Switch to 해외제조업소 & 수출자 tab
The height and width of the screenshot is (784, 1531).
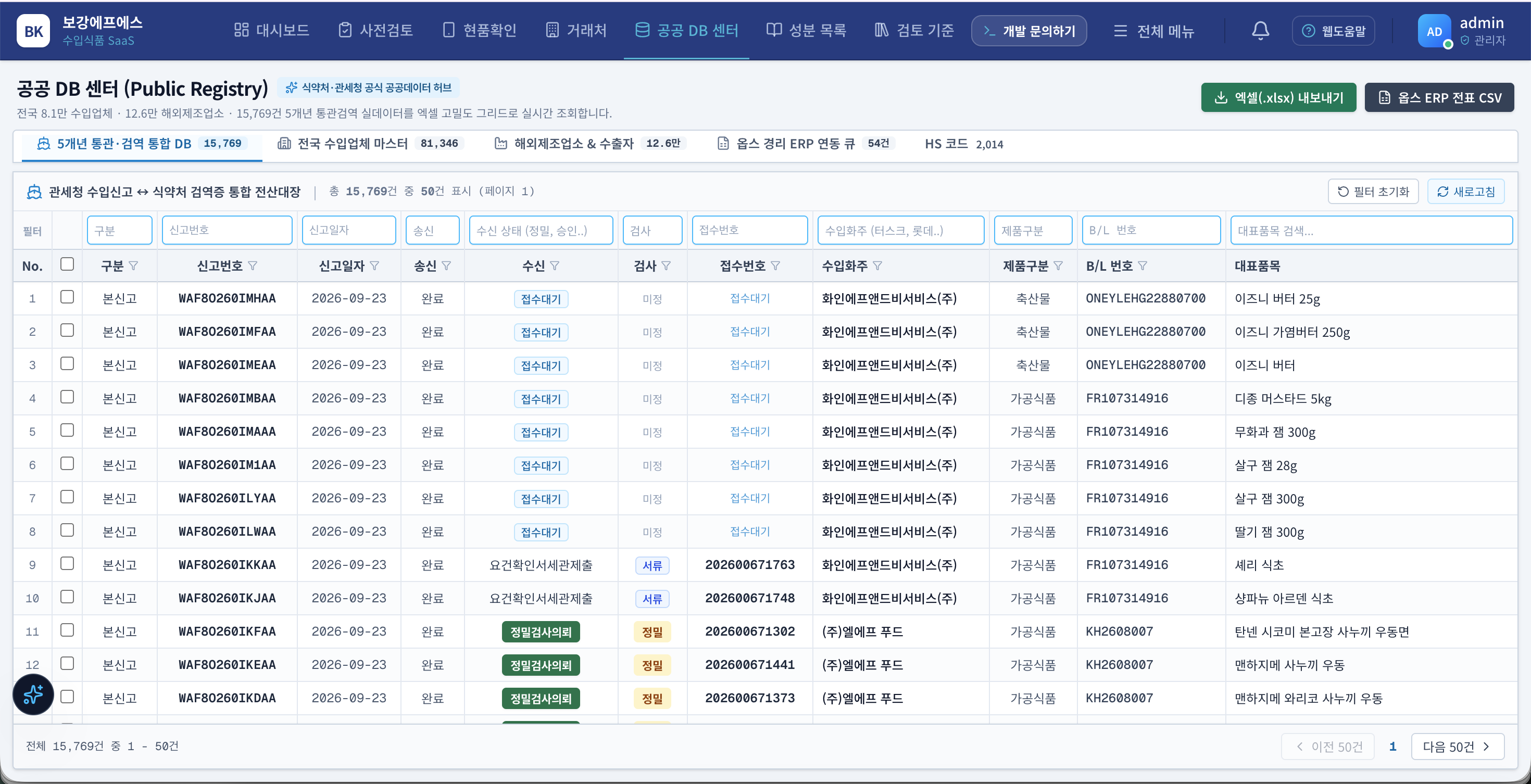(590, 144)
